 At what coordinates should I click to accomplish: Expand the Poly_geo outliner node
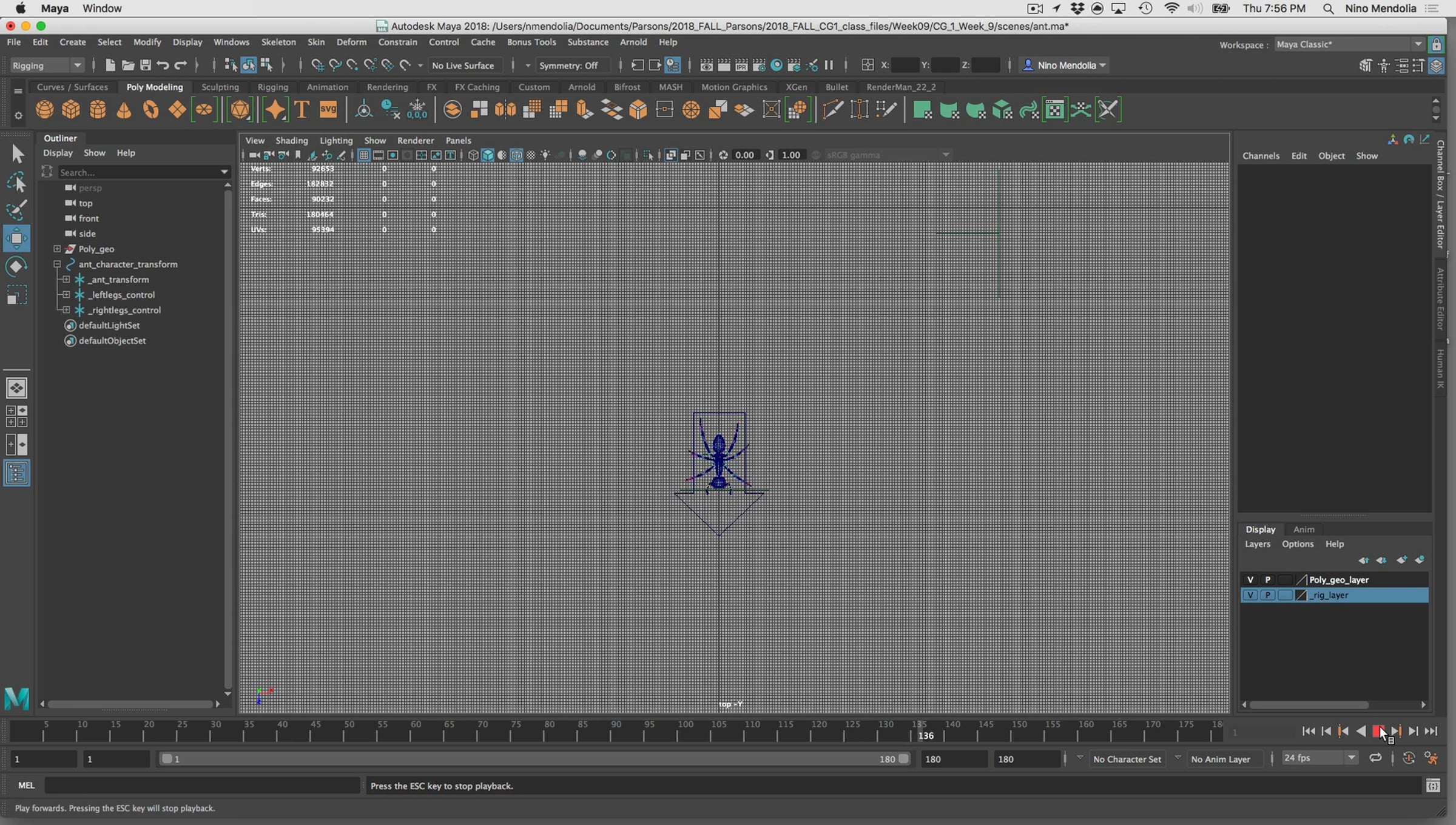[57, 249]
